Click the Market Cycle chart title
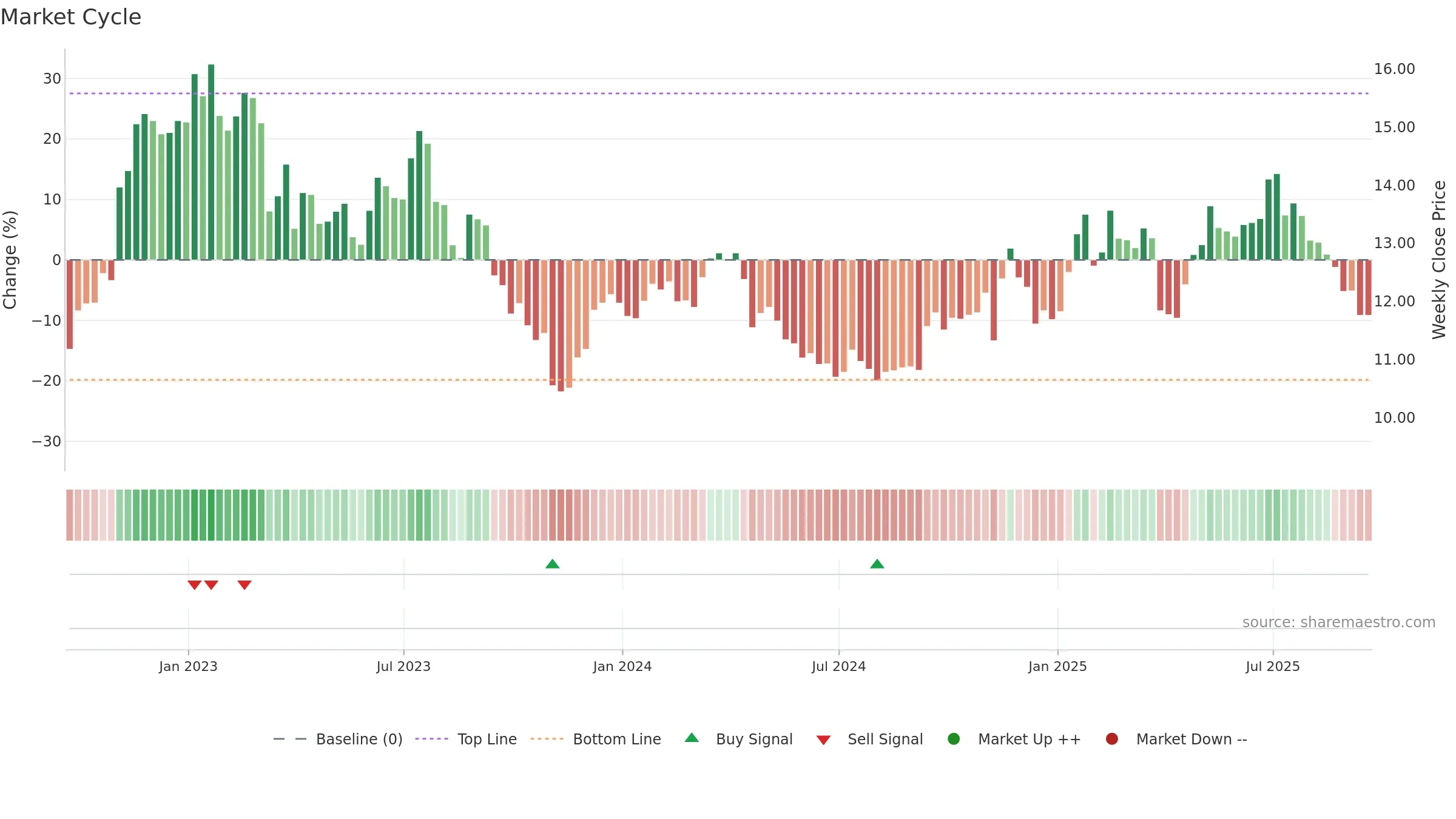1456x819 pixels. (x=71, y=17)
